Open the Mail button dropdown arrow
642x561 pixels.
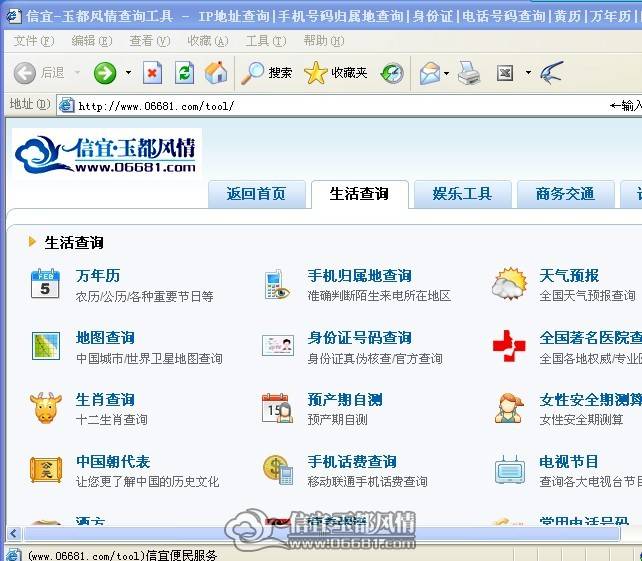pyautogui.click(x=446, y=73)
